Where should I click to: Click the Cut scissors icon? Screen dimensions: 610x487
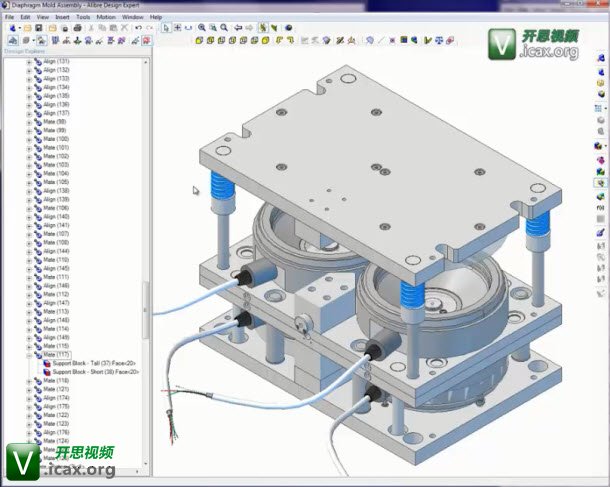[91, 28]
